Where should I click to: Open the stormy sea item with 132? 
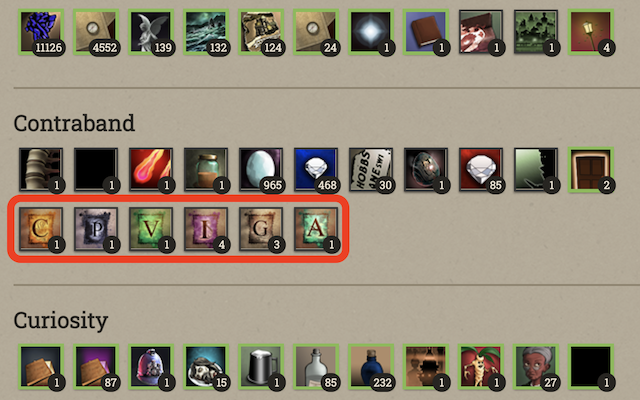coord(206,32)
